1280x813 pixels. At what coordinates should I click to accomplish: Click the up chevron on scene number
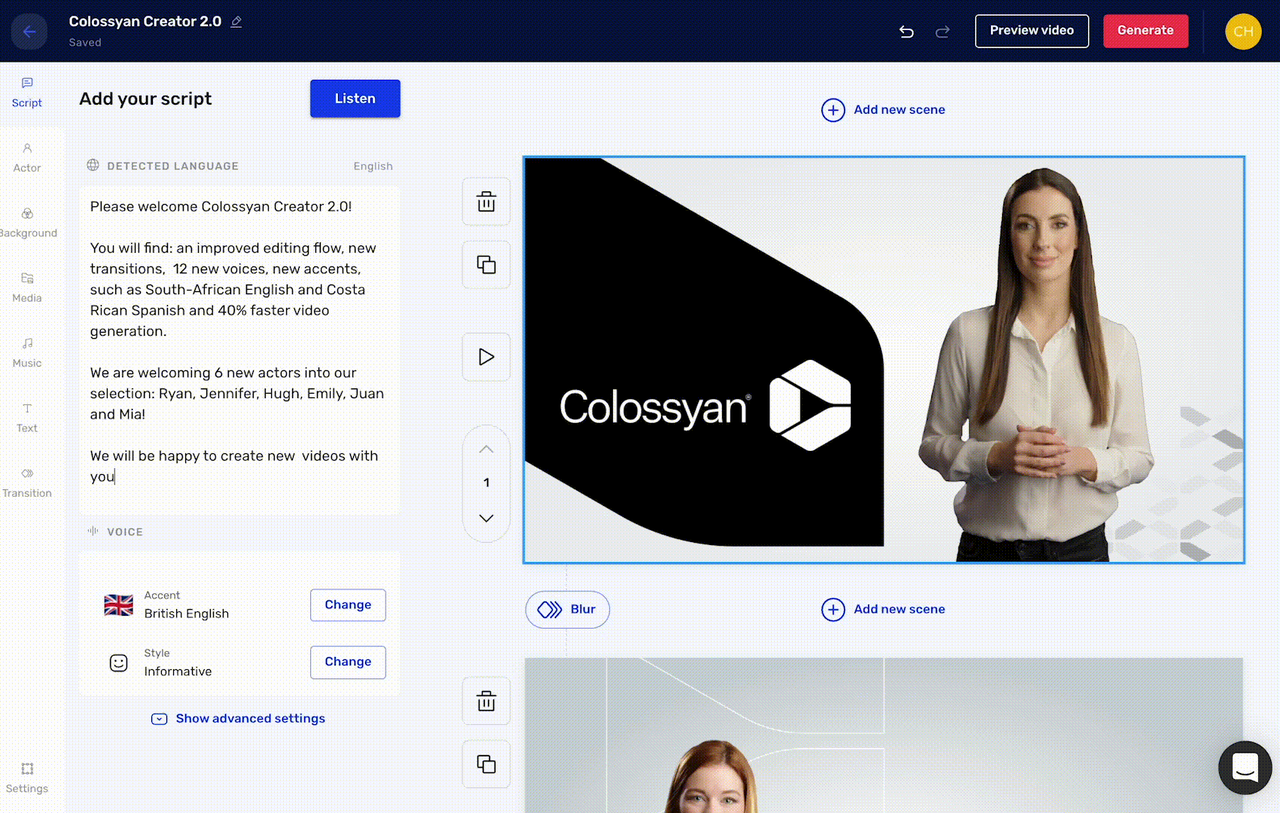(486, 449)
